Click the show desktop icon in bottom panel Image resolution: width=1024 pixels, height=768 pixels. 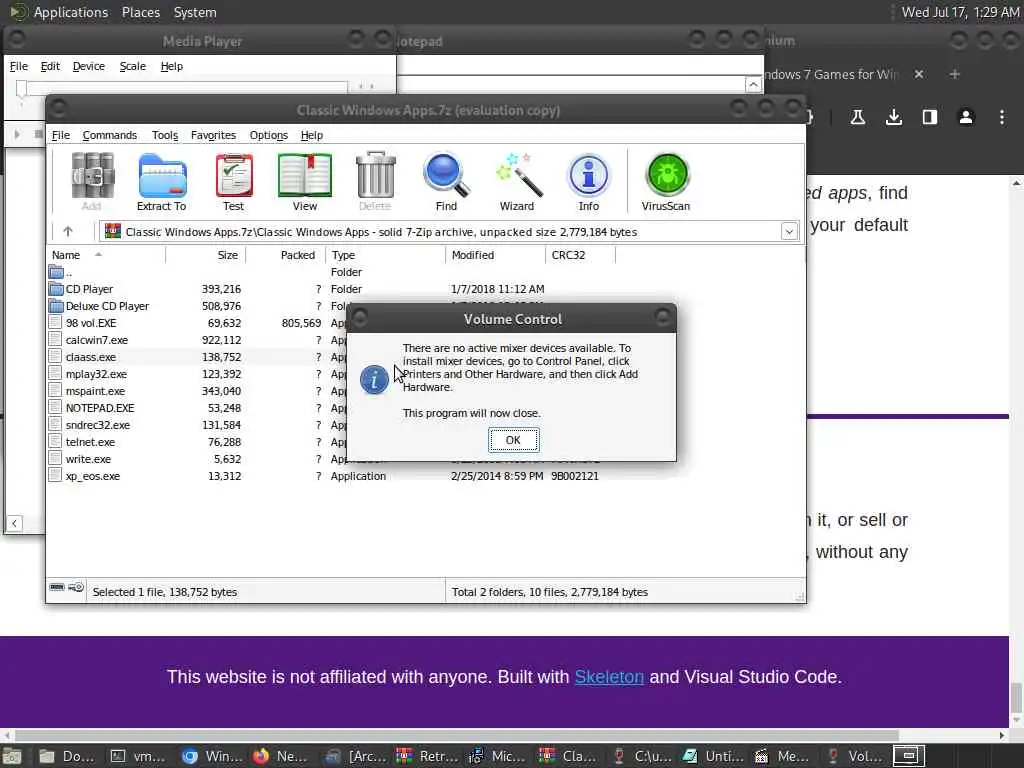pos(12,756)
